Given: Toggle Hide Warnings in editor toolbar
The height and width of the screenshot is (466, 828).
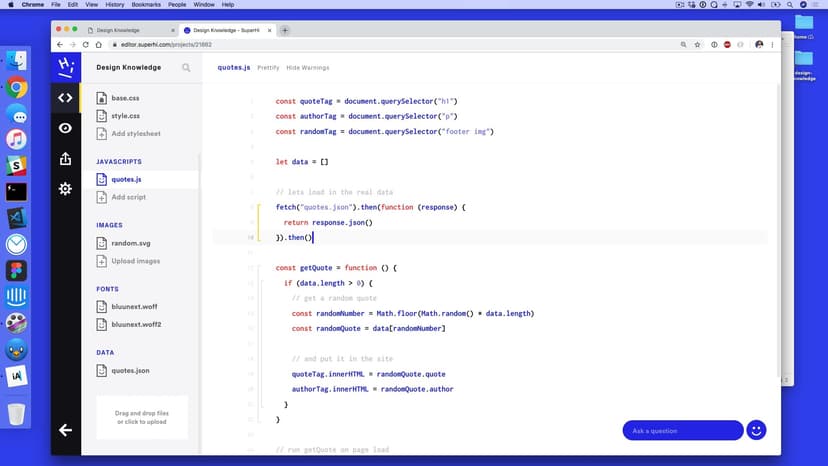Looking at the screenshot, I should coord(307,68).
